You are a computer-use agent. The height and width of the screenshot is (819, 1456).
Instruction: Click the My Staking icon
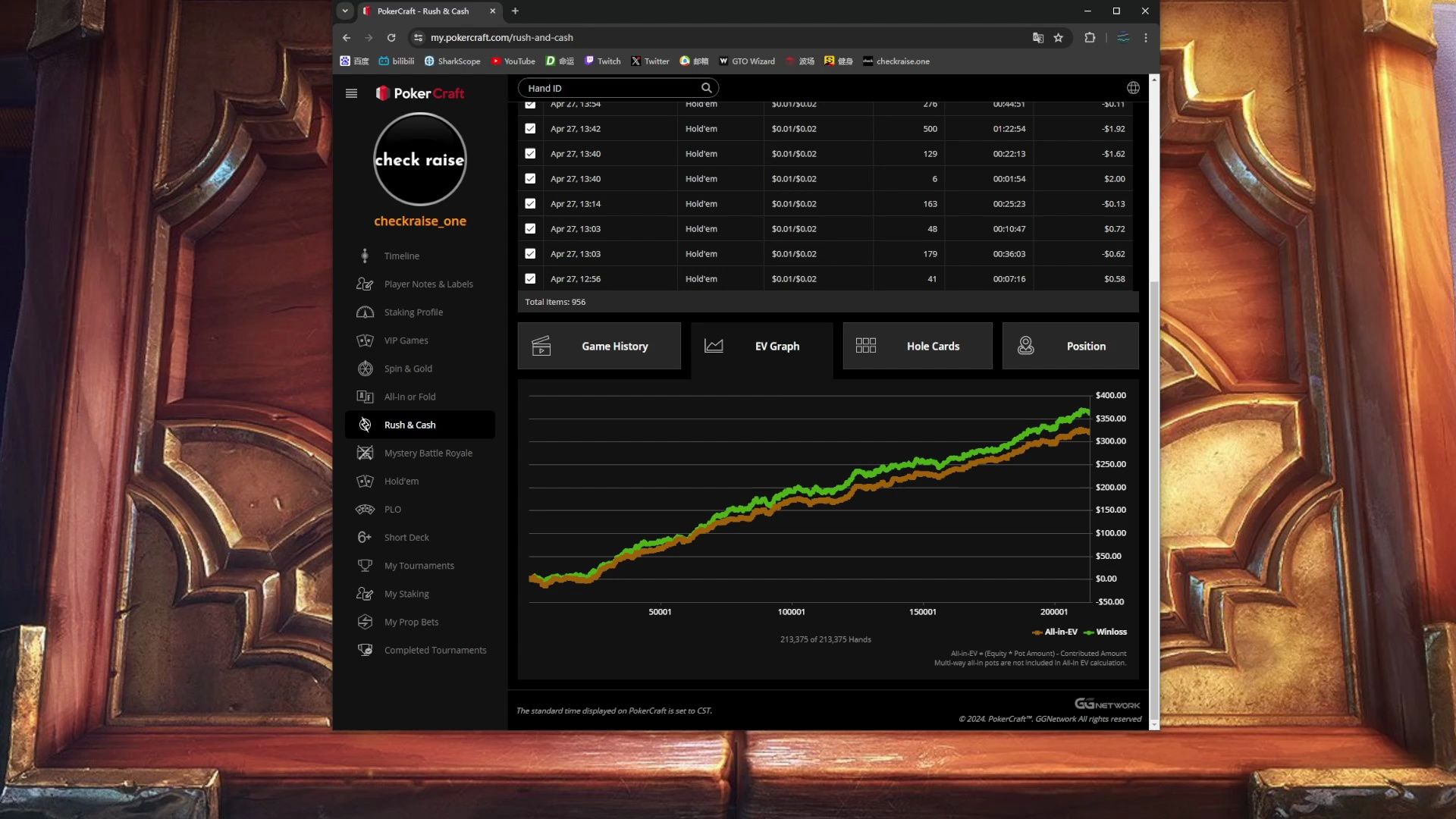tap(365, 594)
